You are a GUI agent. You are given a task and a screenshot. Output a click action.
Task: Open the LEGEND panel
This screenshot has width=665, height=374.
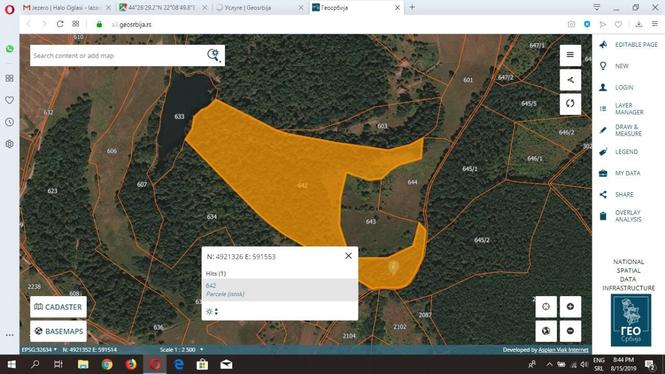click(619, 152)
